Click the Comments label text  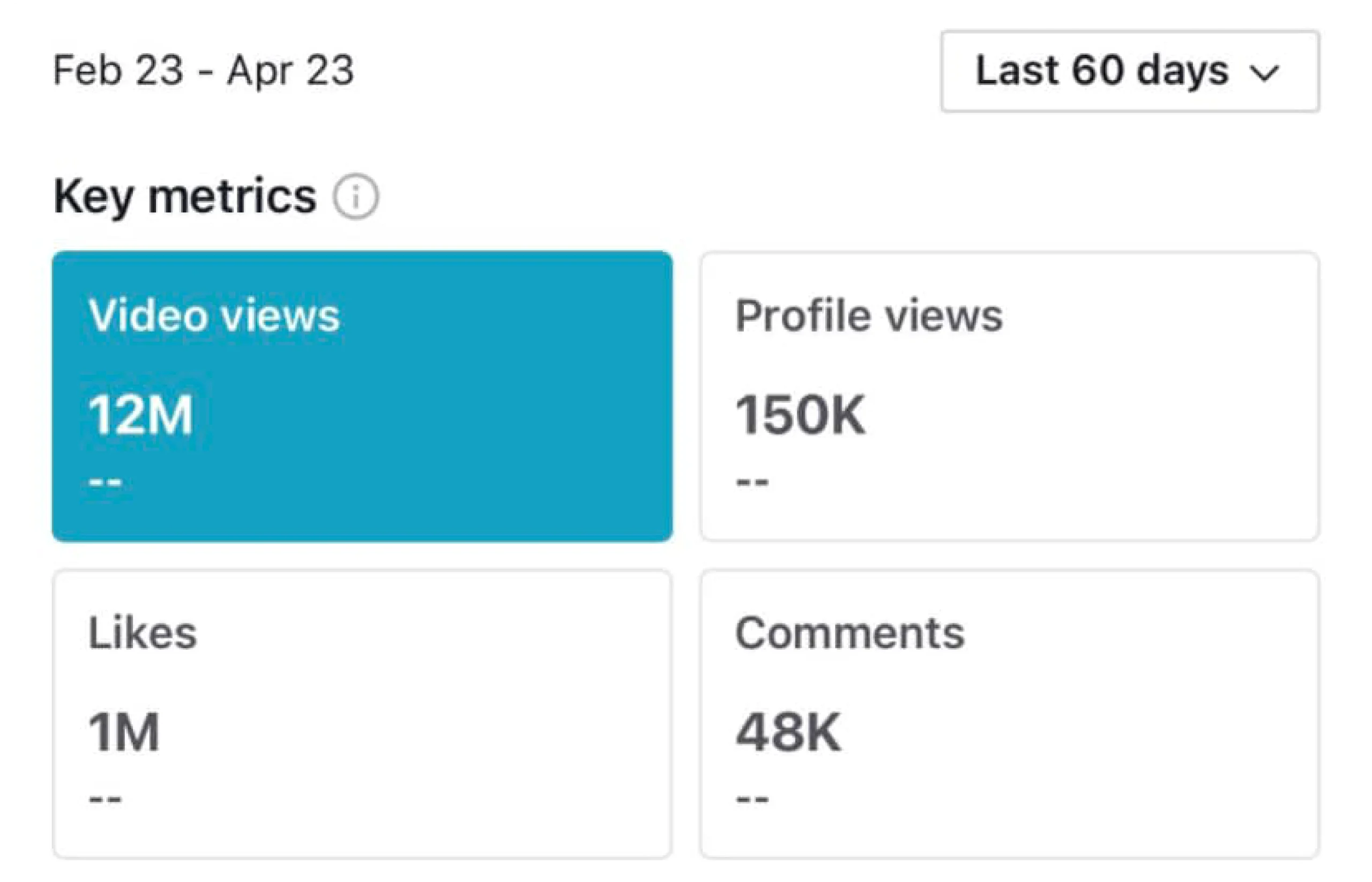click(850, 633)
